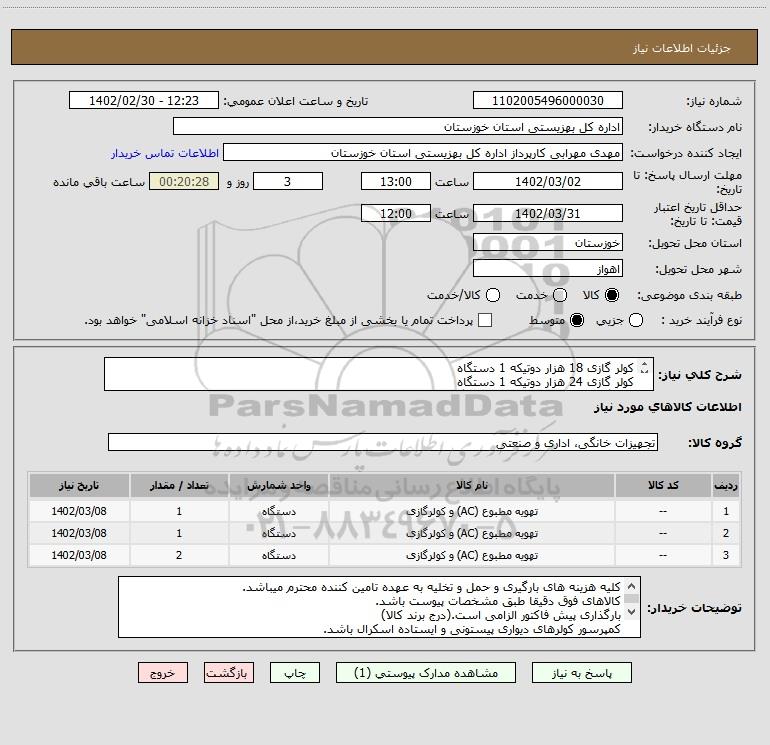Click the واحد شمارش column header
The width and height of the screenshot is (770, 745).
(x=278, y=485)
